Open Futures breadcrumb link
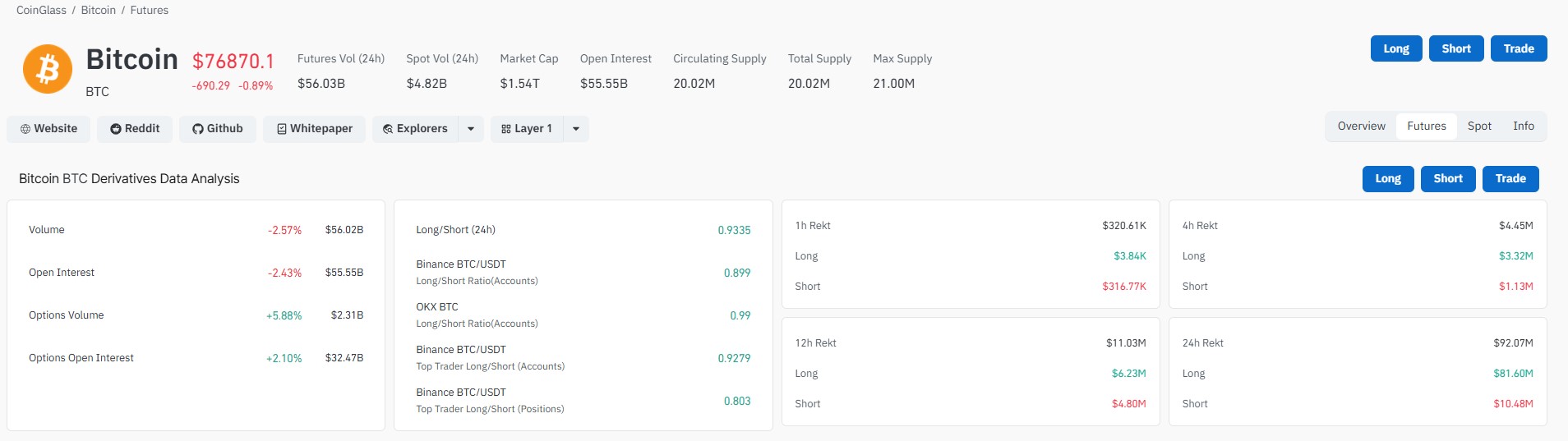This screenshot has height=441, width=1568. coord(150,10)
